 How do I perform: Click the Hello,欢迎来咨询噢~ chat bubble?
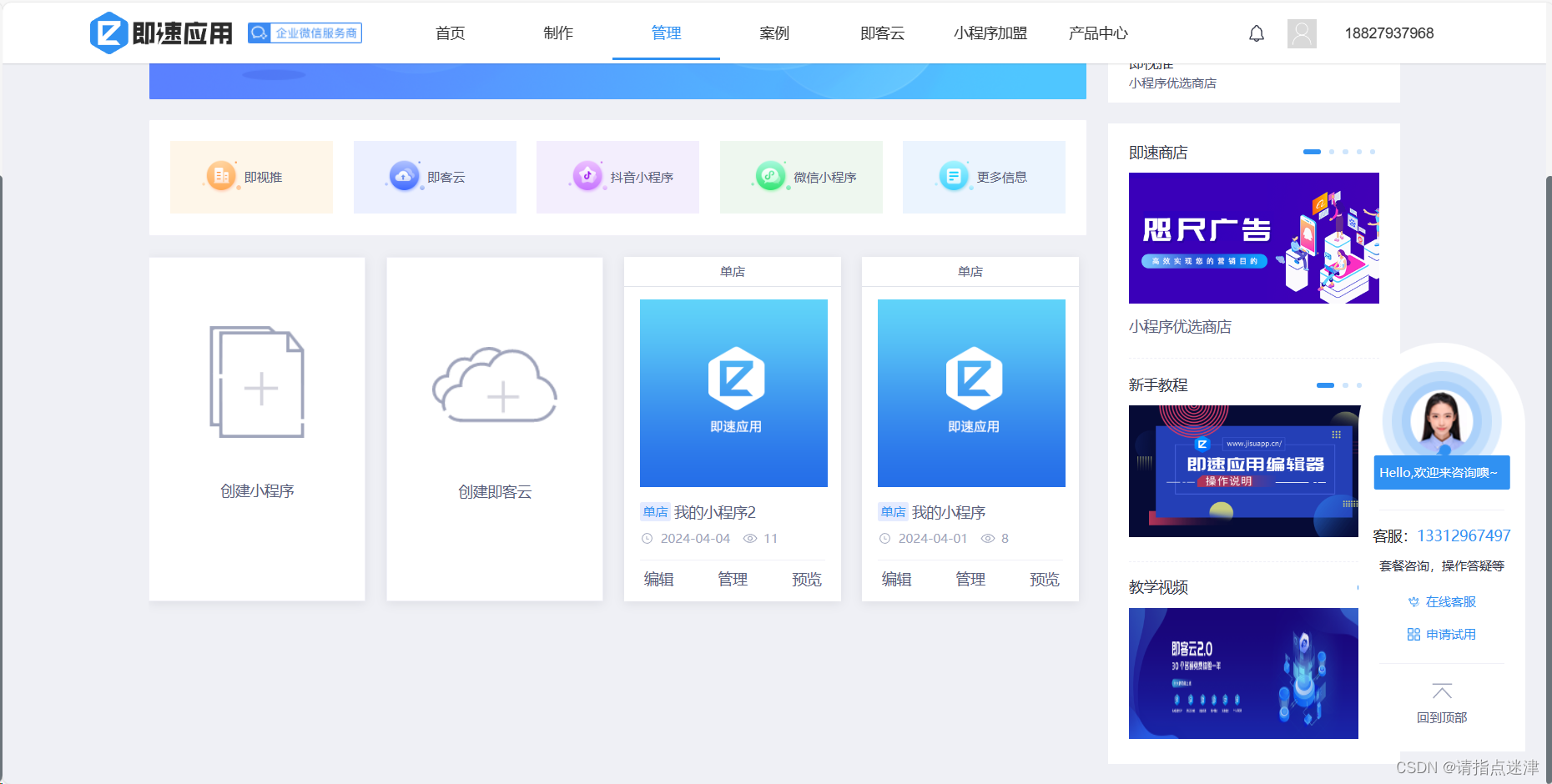[x=1442, y=472]
